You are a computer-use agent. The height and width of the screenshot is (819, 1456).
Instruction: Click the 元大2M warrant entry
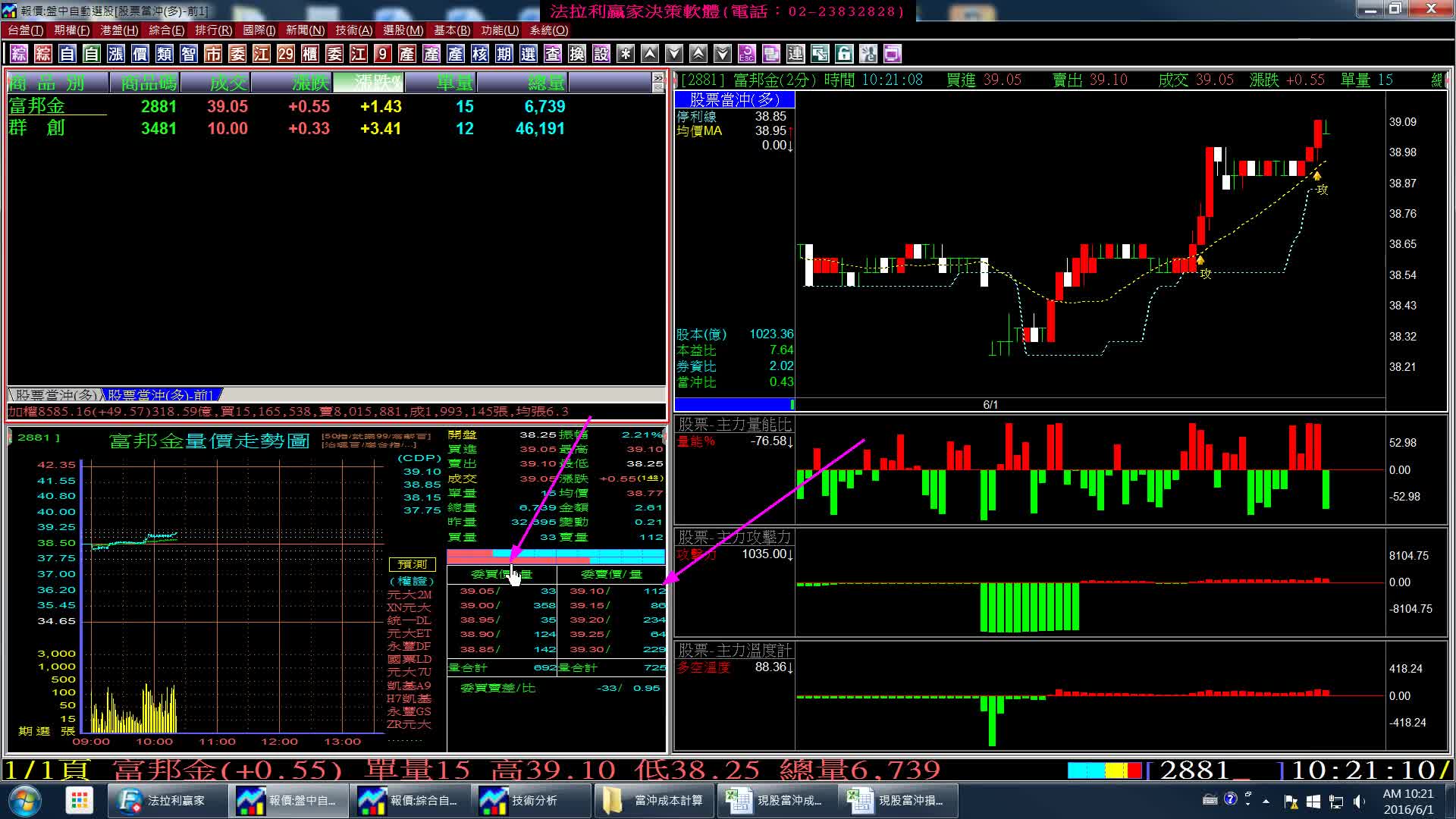[409, 595]
